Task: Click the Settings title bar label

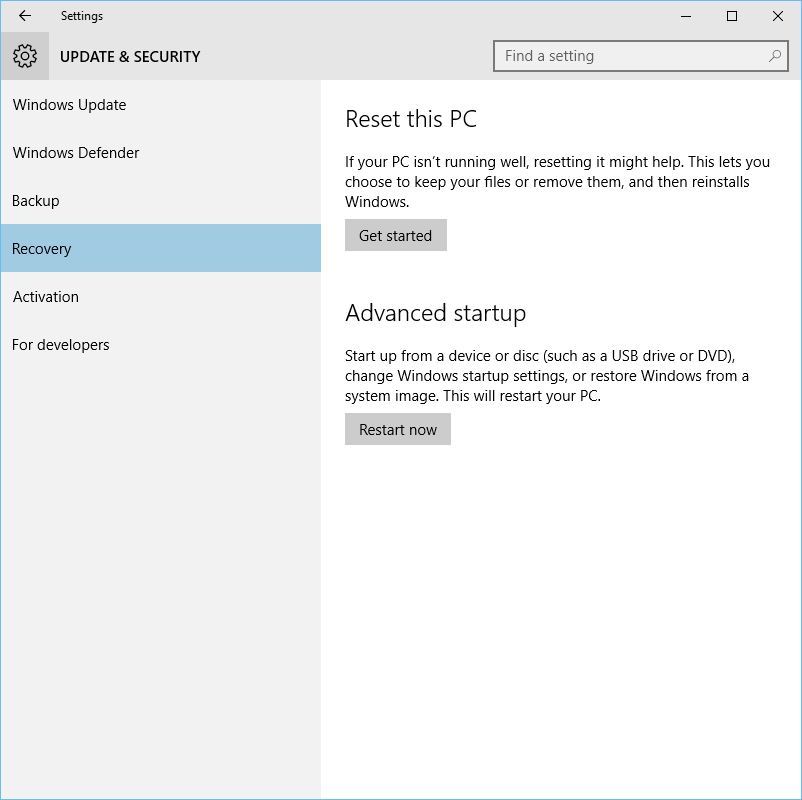Action: point(82,16)
